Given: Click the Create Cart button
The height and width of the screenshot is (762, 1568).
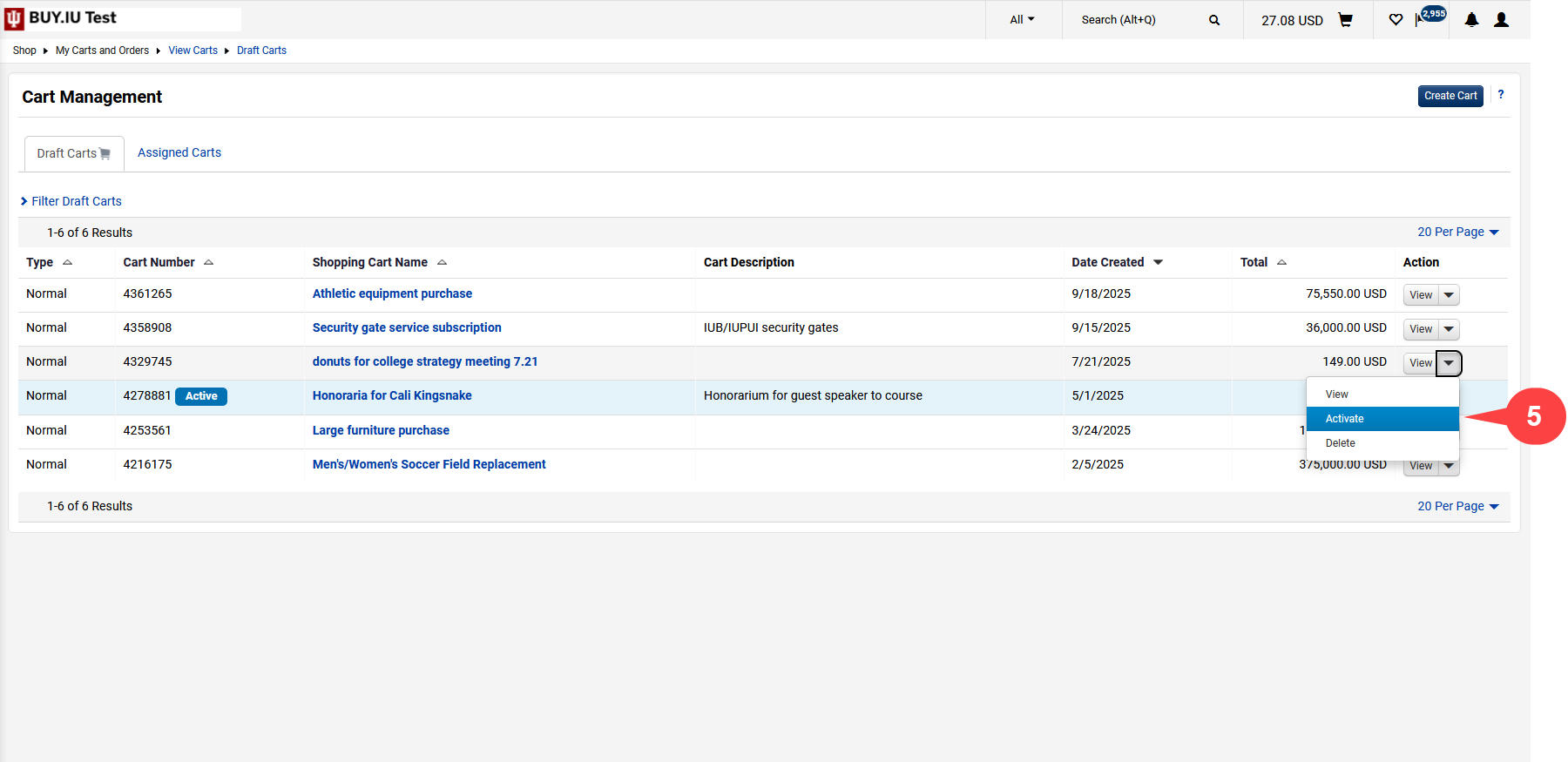Looking at the screenshot, I should (x=1450, y=96).
